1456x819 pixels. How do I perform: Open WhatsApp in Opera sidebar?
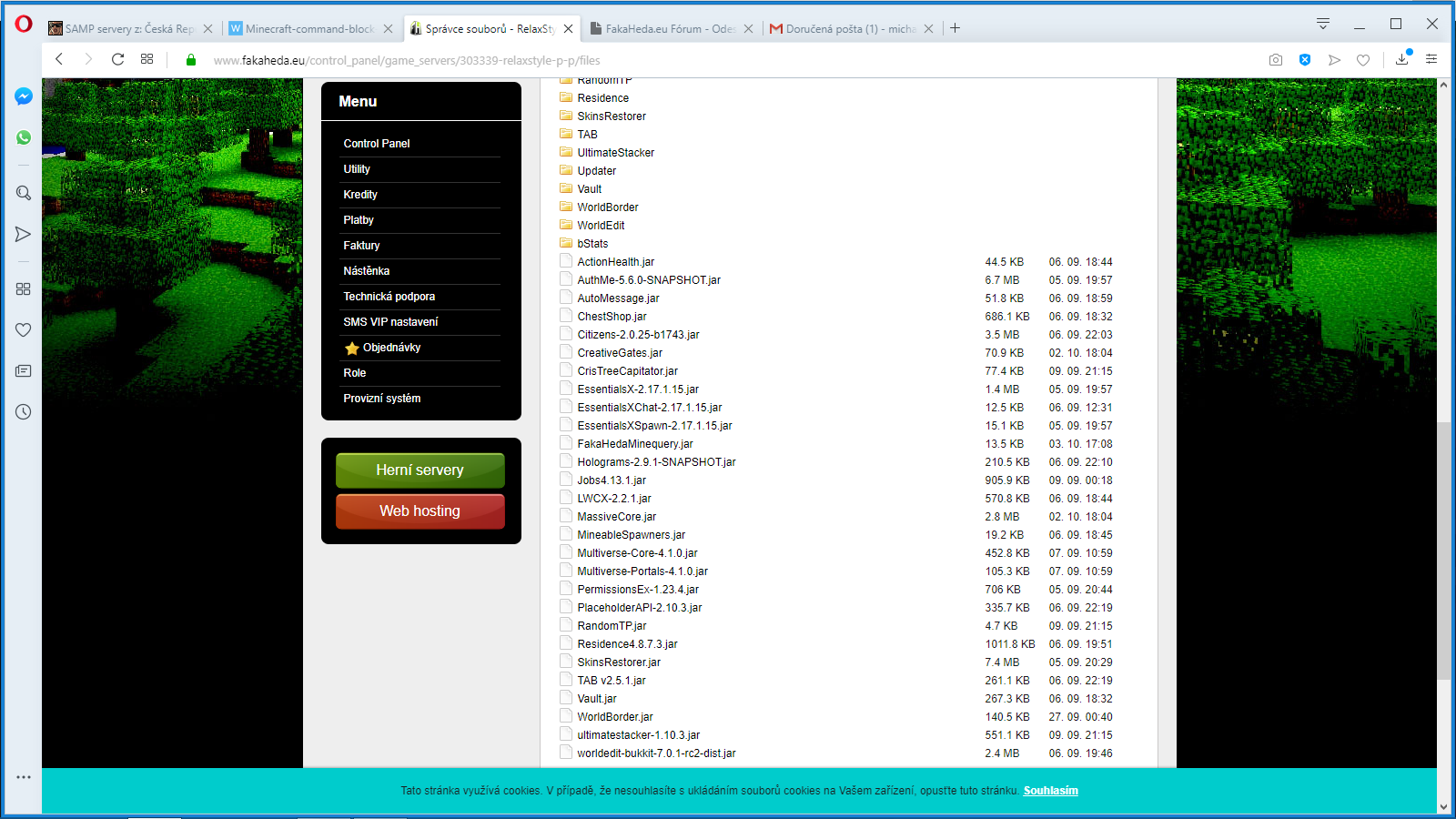pyautogui.click(x=24, y=137)
